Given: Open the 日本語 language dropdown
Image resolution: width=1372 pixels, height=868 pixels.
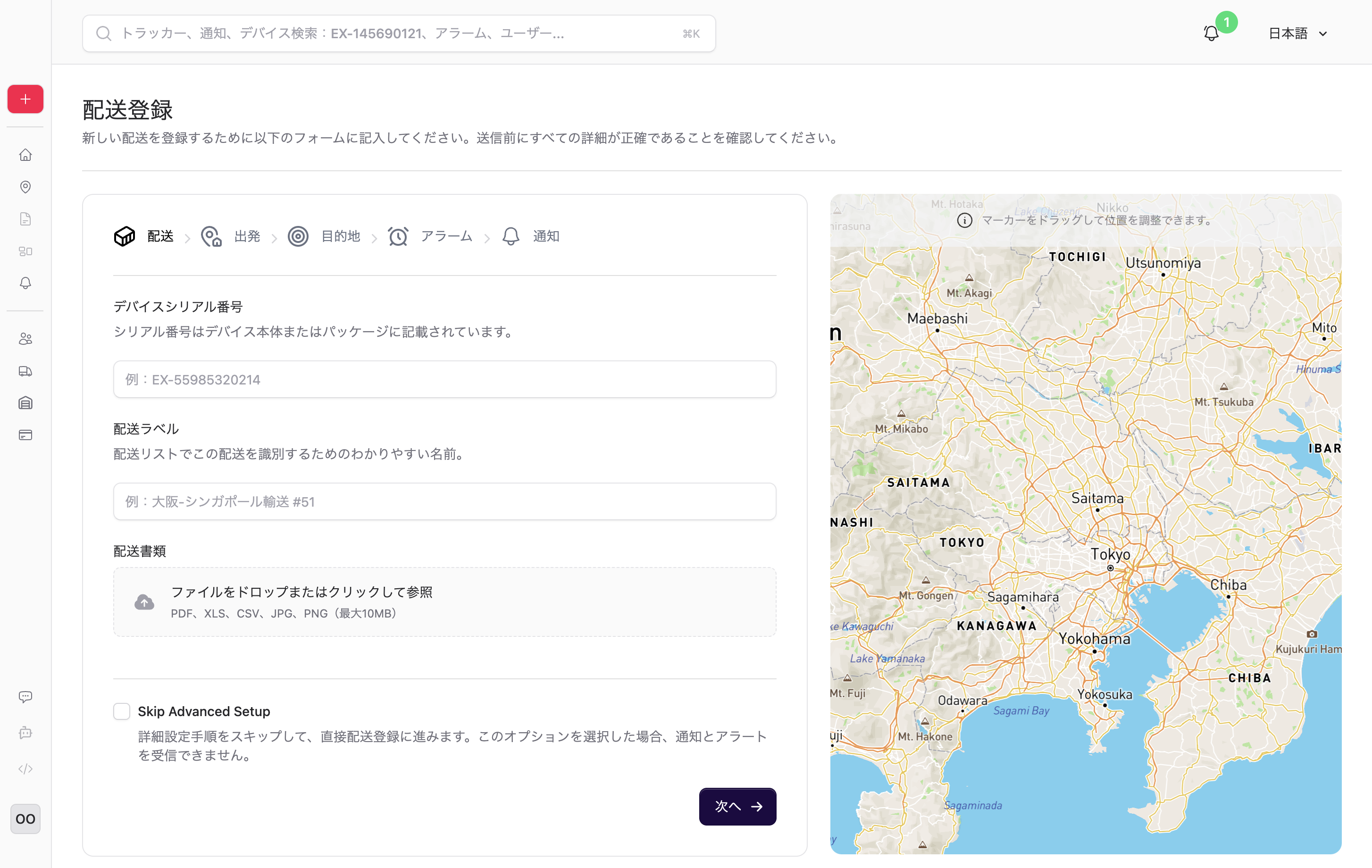Looking at the screenshot, I should (x=1297, y=33).
